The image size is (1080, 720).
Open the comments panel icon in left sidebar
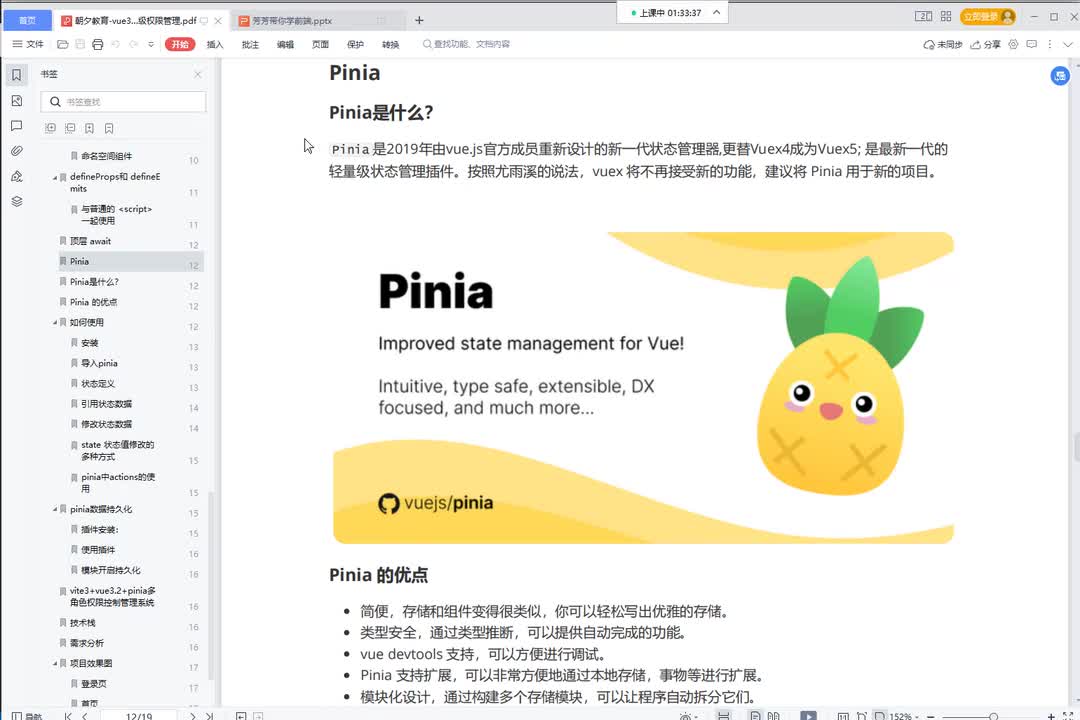click(x=17, y=125)
